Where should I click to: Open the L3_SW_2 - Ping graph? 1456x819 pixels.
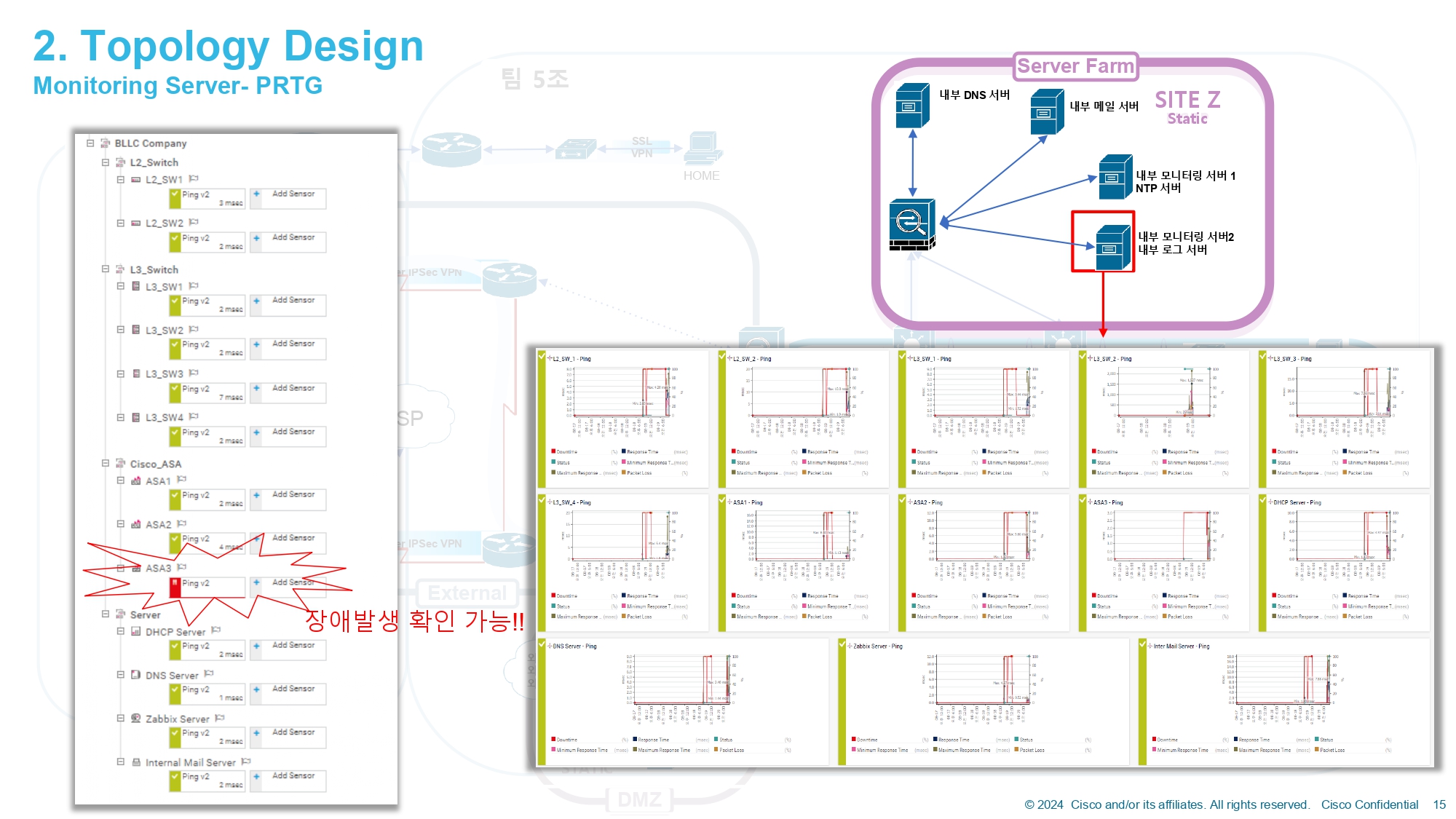pos(1164,419)
